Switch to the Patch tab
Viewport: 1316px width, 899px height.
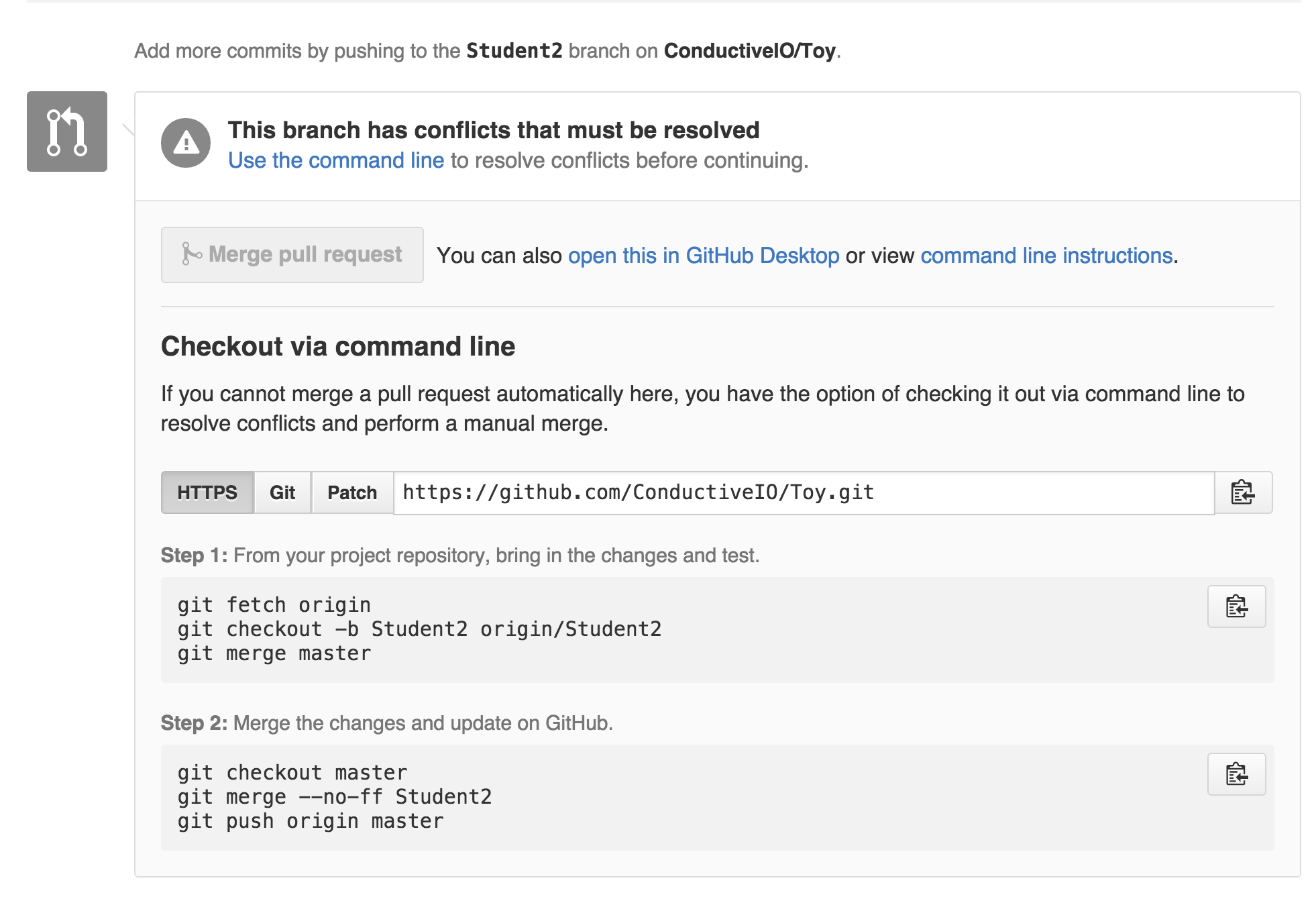coord(352,492)
